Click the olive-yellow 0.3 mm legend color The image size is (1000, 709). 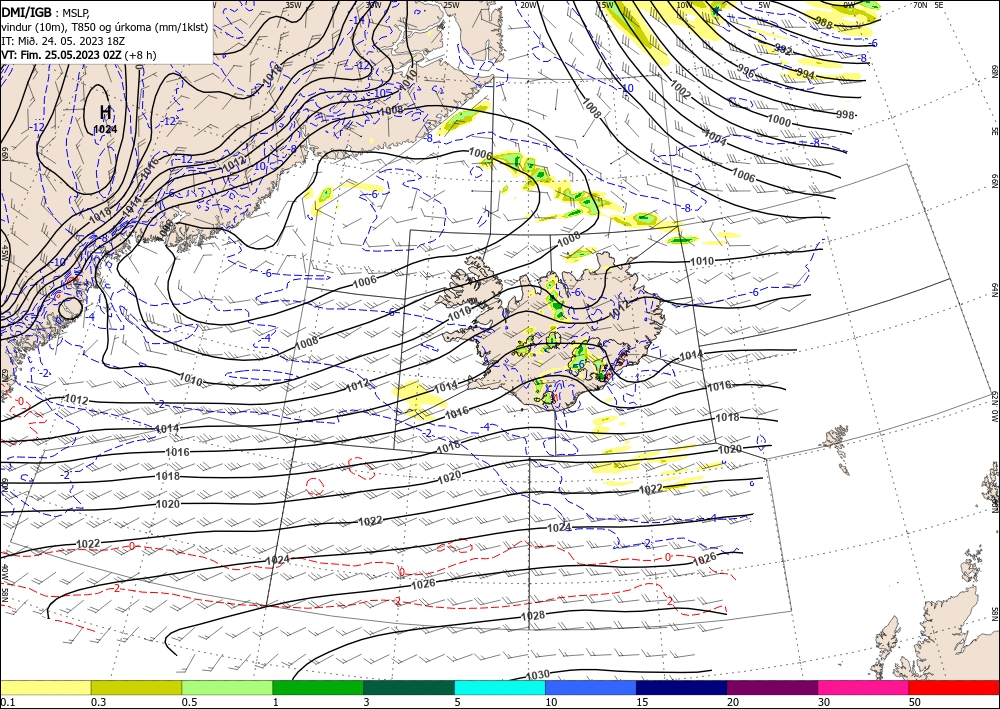pos(136,687)
